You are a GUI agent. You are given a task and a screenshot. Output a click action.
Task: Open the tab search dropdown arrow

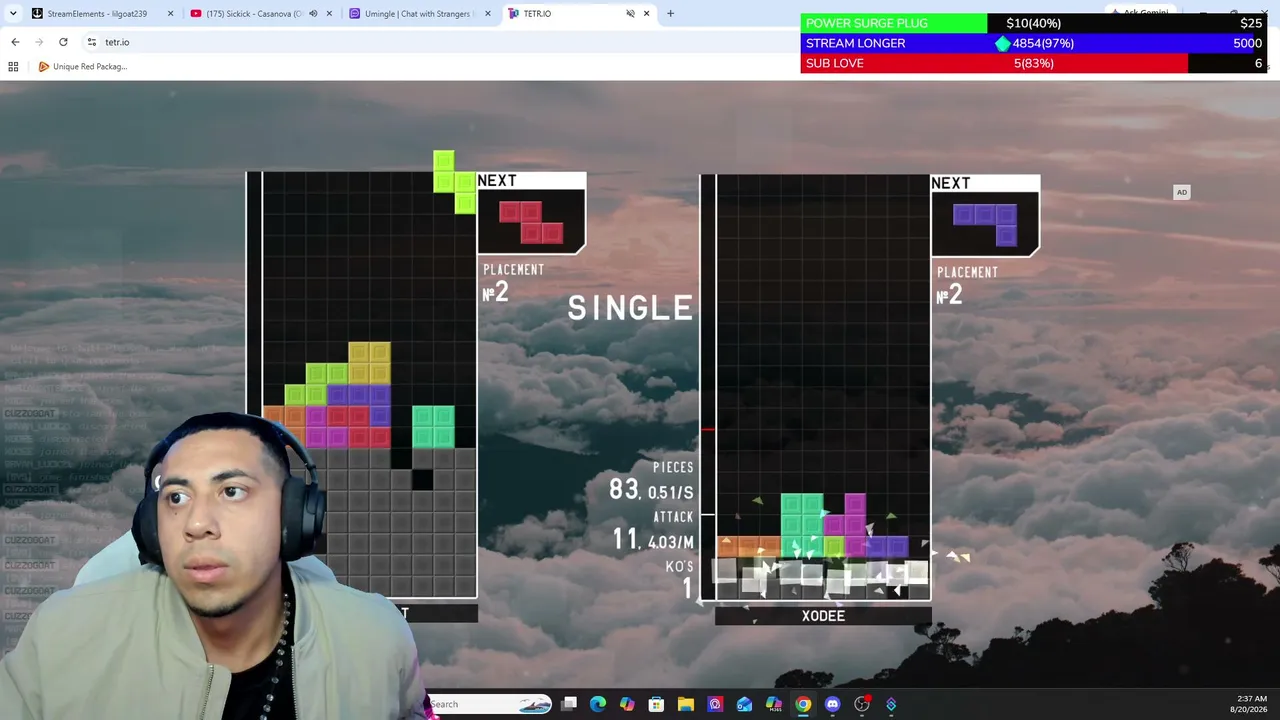pos(13,13)
